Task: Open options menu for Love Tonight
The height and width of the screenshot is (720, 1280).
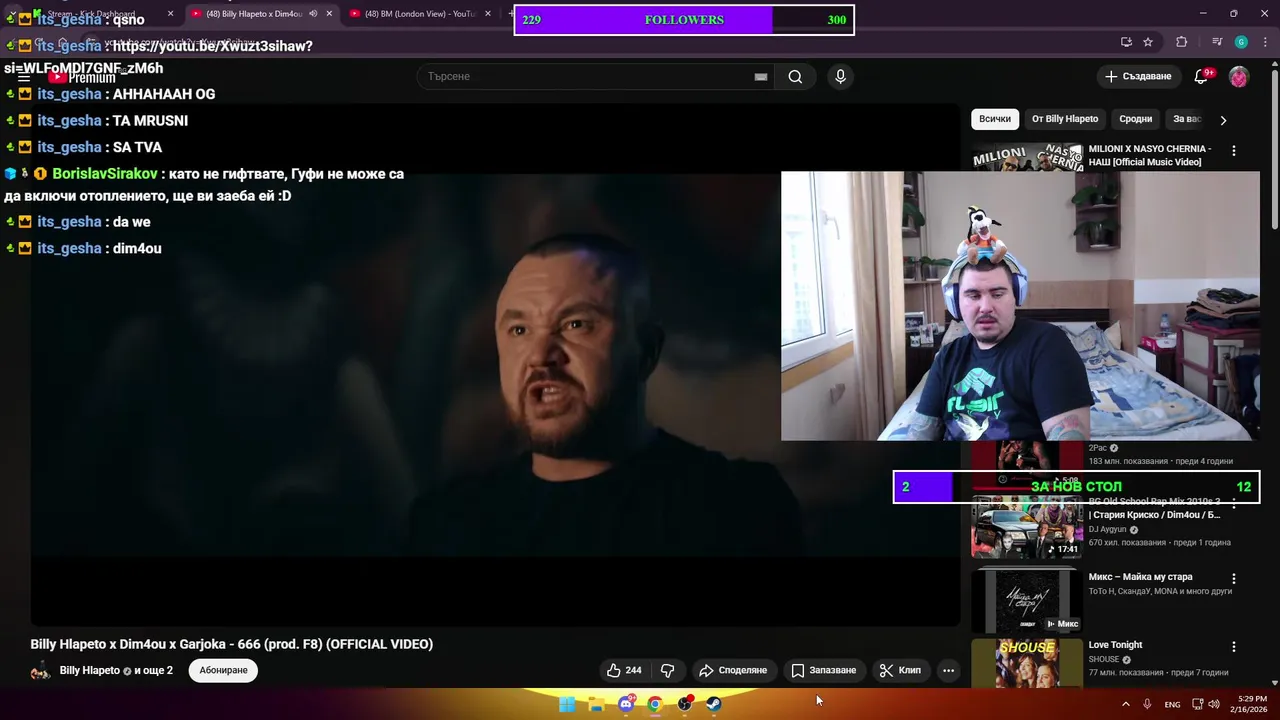Action: click(x=1233, y=647)
